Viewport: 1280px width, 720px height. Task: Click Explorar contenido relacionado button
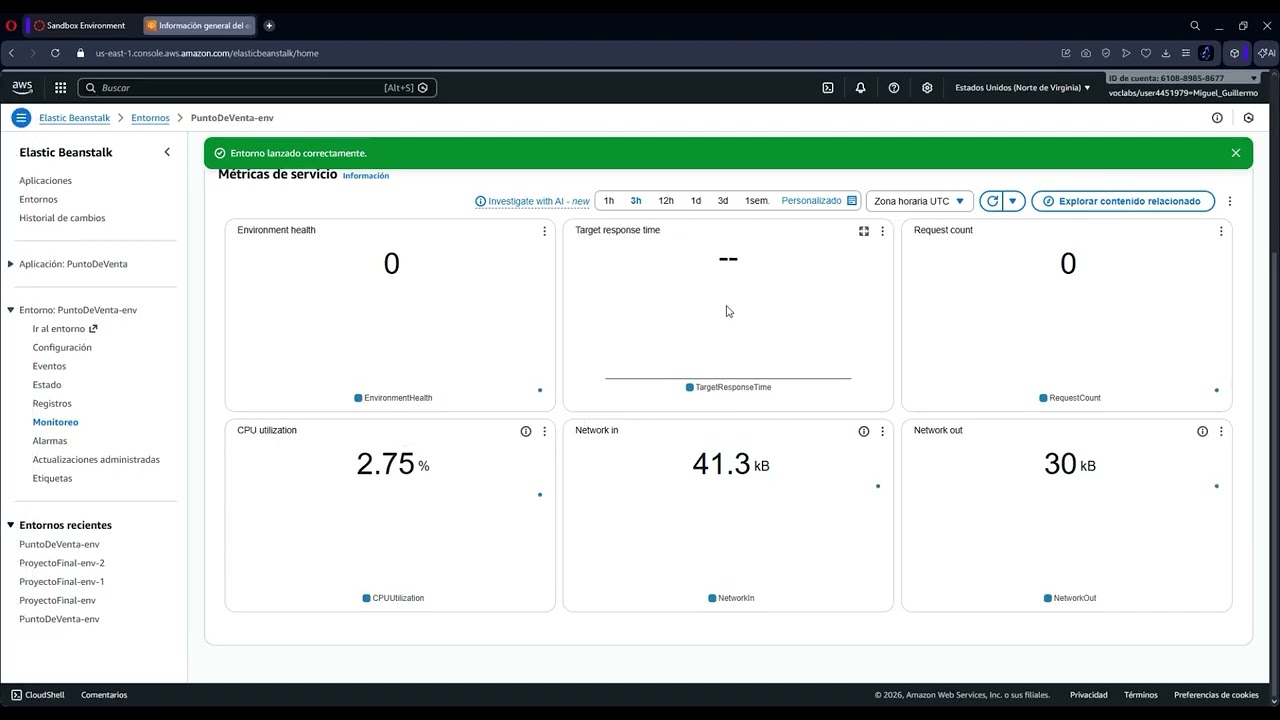1123,201
